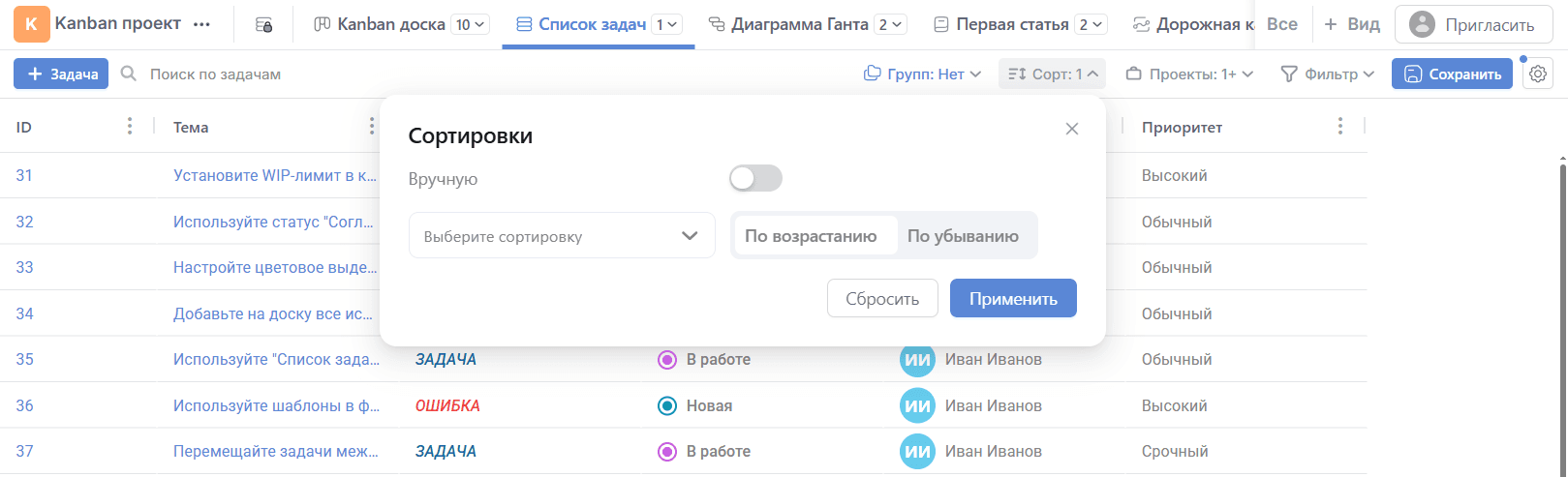
Task: Select По возрастанию sort order
Action: (811, 236)
